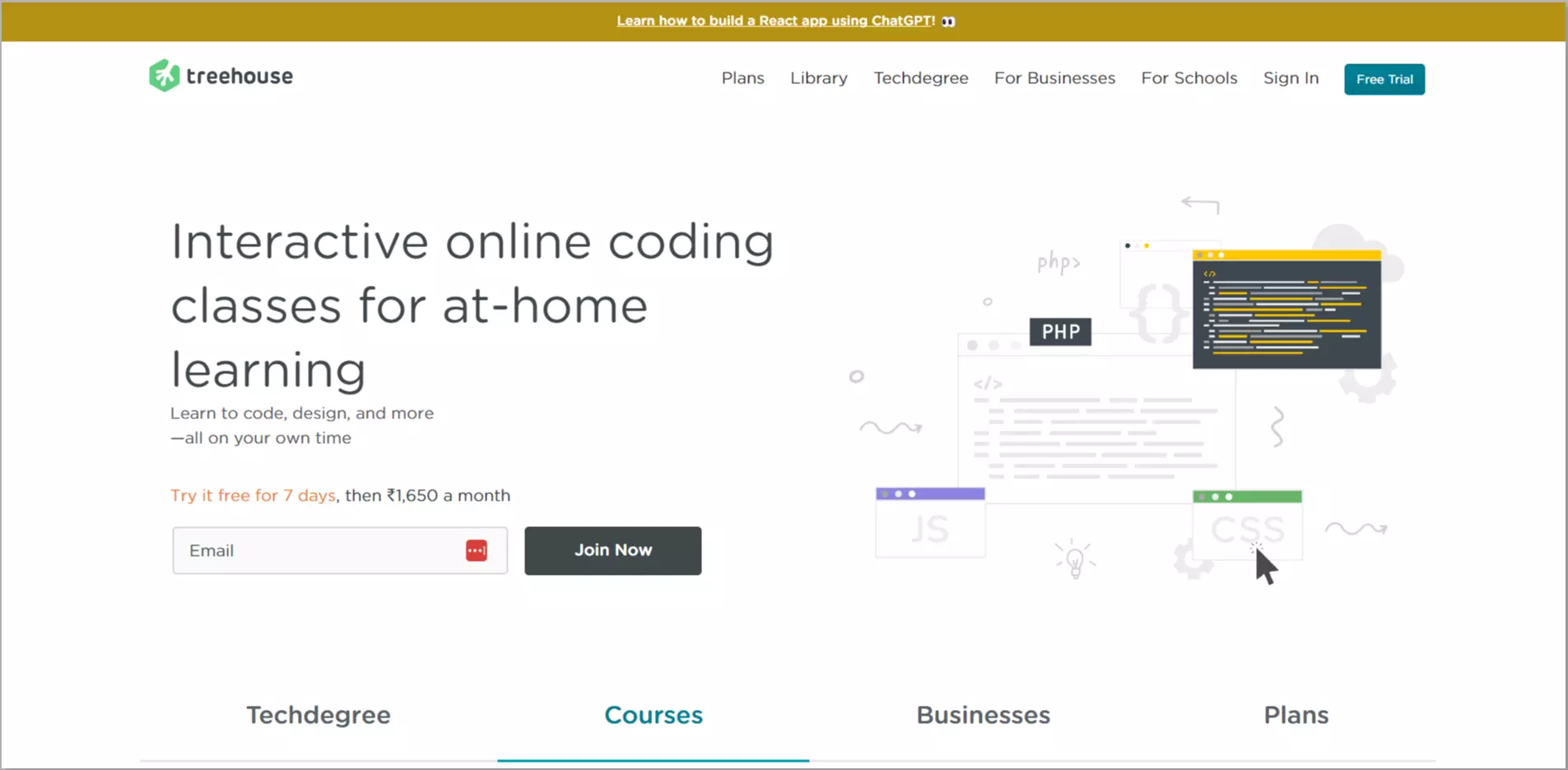Start the Free Trial button
This screenshot has width=1568, height=770.
1384,79
